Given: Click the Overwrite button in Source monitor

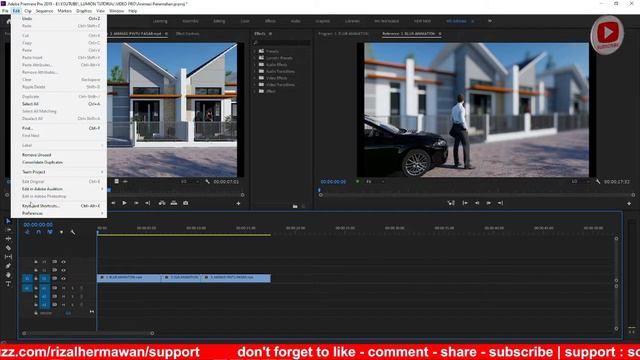Looking at the screenshot, I should tap(174, 203).
